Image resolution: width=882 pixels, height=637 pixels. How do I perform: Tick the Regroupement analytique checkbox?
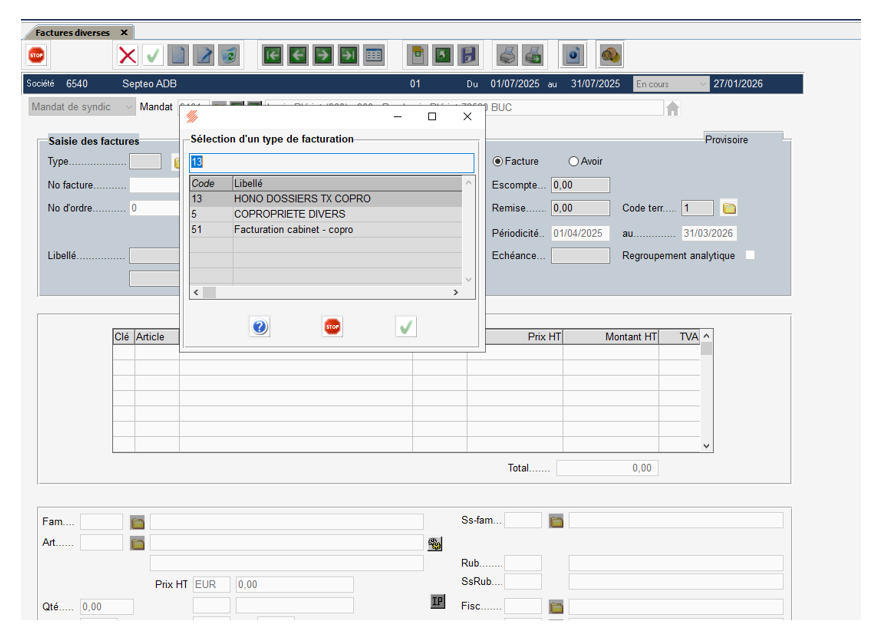point(750,255)
